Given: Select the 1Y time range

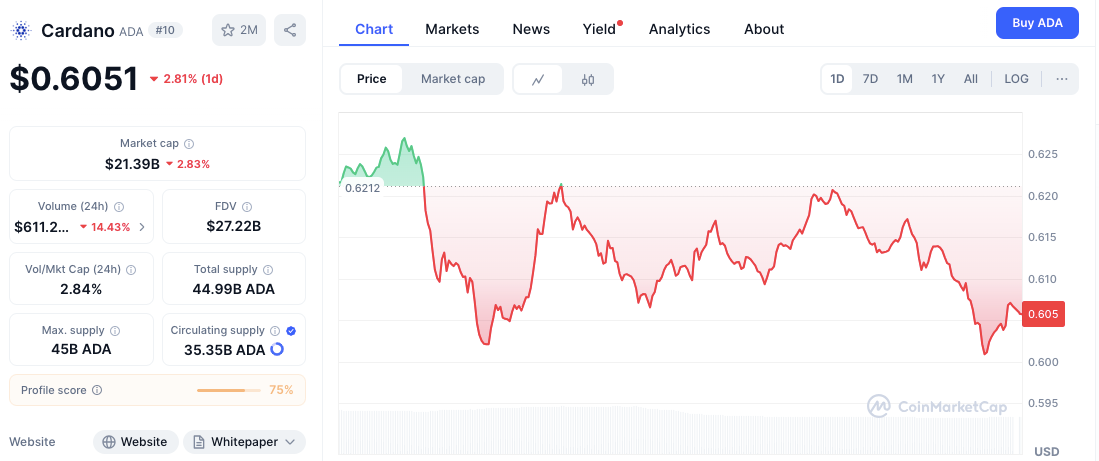Looking at the screenshot, I should pos(937,79).
